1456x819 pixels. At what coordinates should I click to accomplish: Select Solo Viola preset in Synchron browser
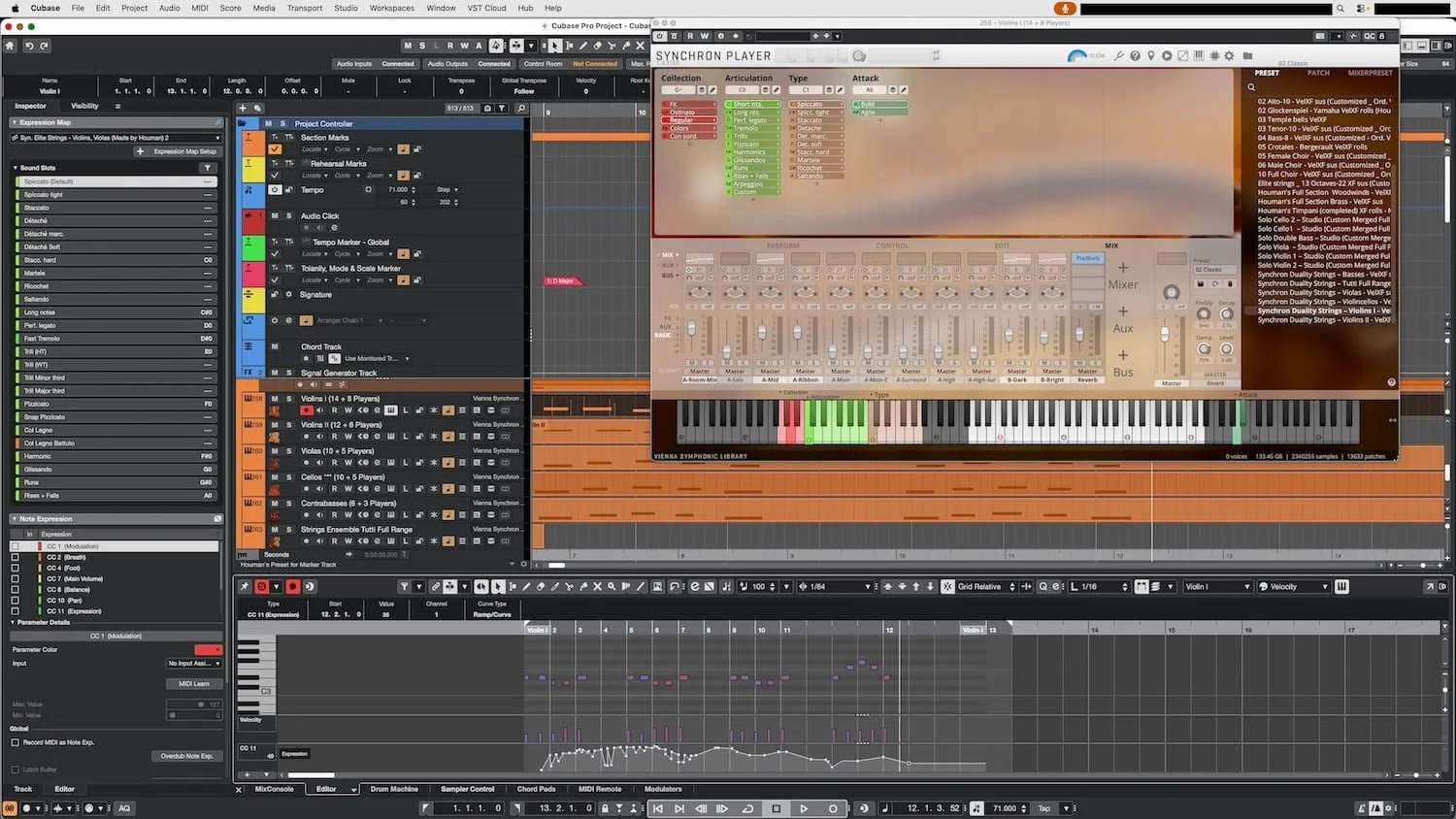[x=1324, y=246]
